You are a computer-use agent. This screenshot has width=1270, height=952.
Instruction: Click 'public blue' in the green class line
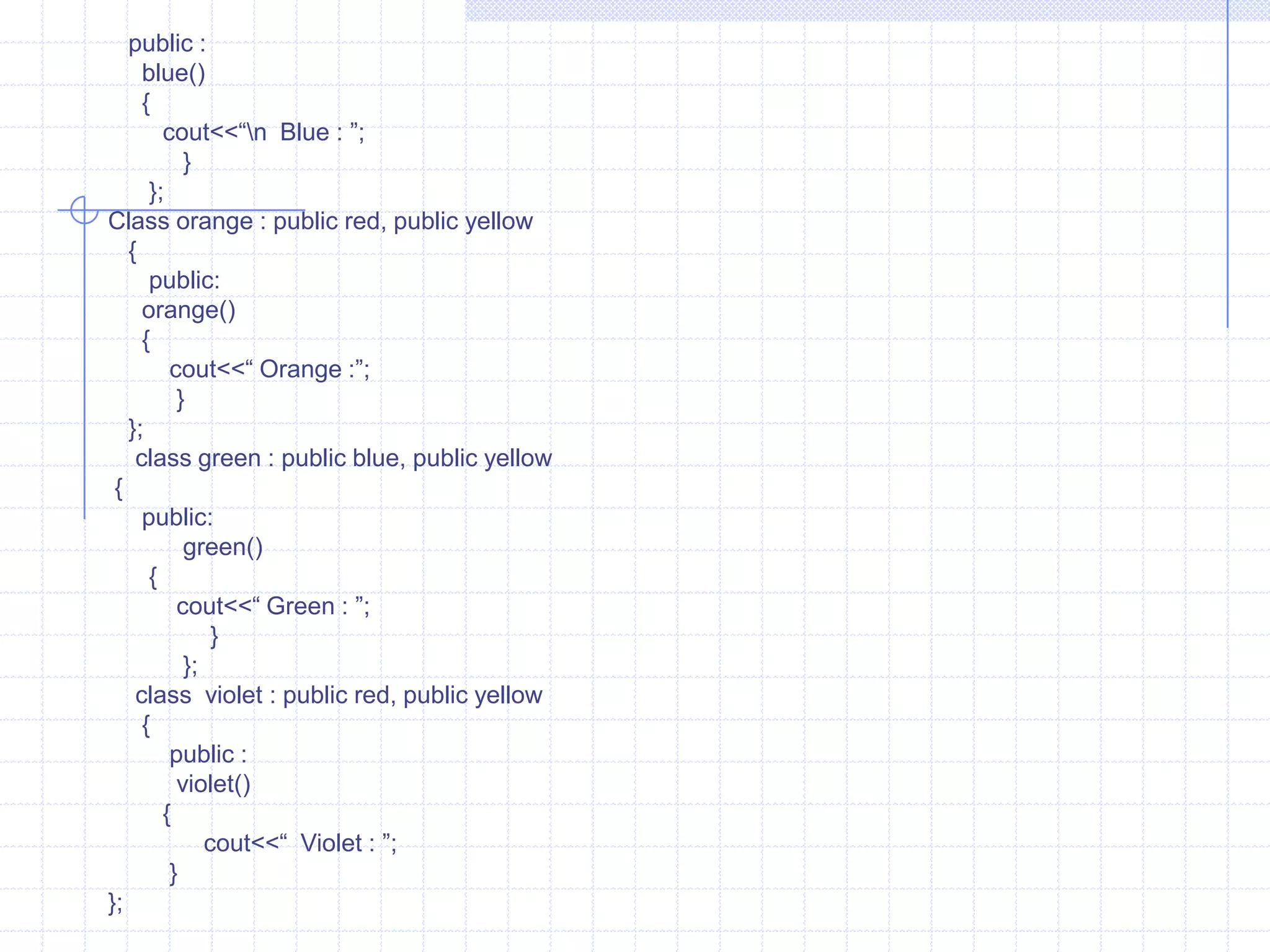[x=340, y=459]
